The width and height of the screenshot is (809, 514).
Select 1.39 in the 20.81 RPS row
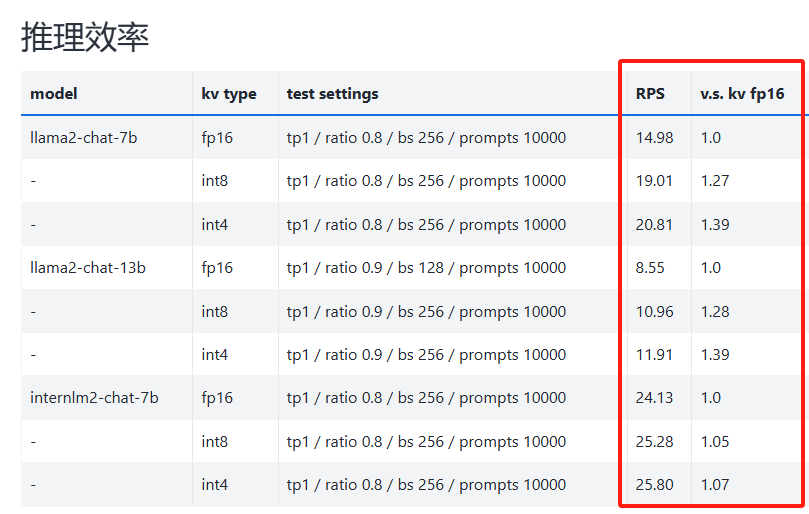click(x=715, y=224)
